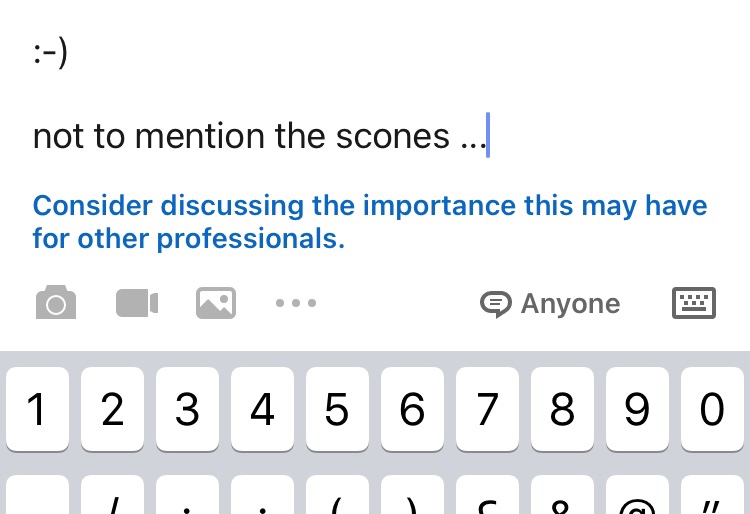Place cursor after "scones ..." text

click(487, 136)
